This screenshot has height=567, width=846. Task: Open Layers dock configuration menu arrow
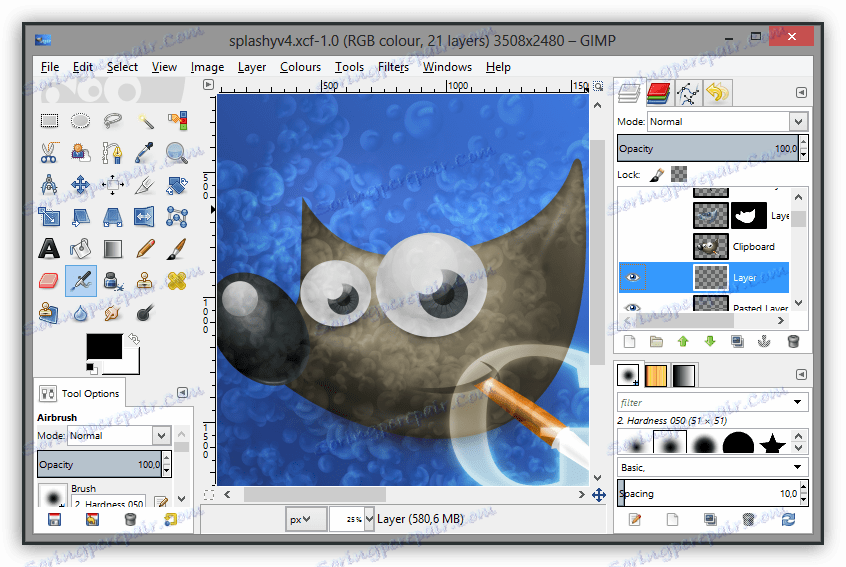[801, 93]
